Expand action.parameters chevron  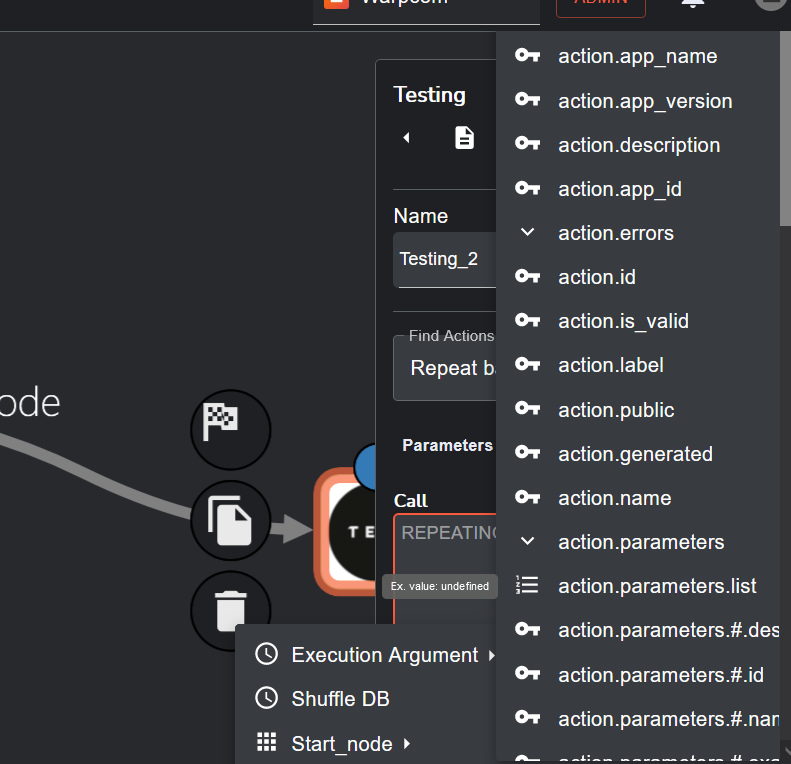click(527, 541)
